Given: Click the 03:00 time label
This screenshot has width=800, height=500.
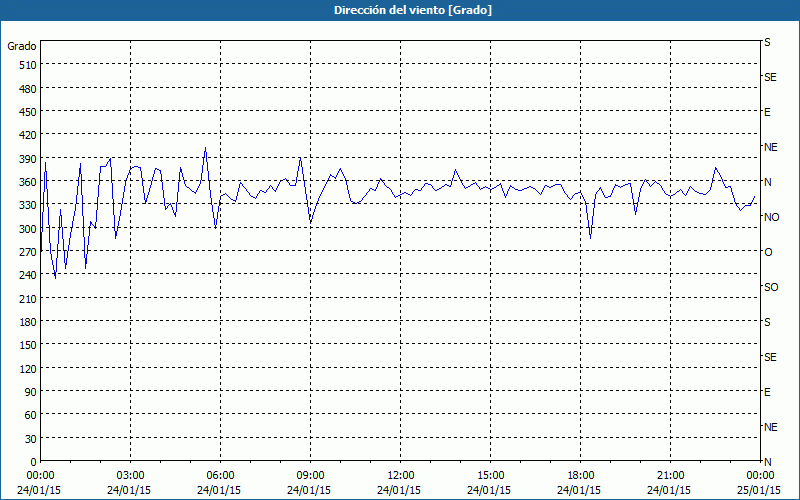Looking at the screenshot, I should [x=130, y=476].
